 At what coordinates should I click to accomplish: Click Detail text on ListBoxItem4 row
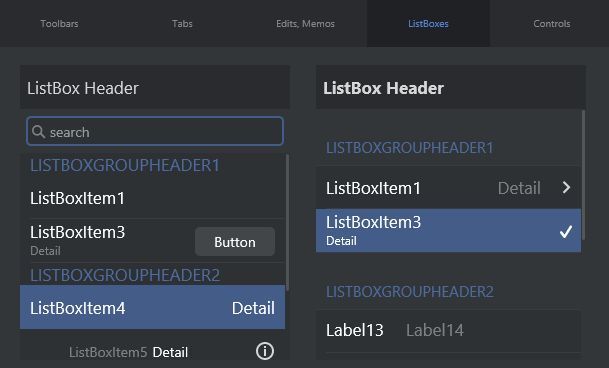253,308
